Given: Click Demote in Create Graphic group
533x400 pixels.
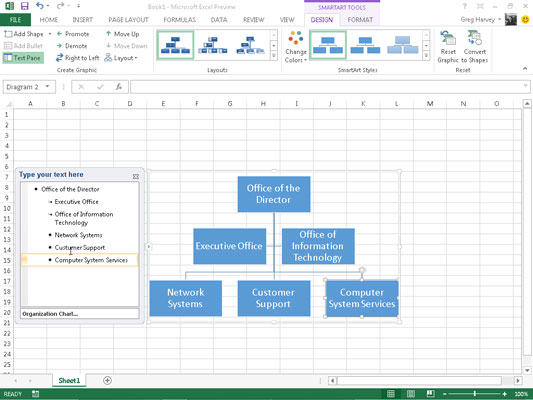Looking at the screenshot, I should click(72, 46).
